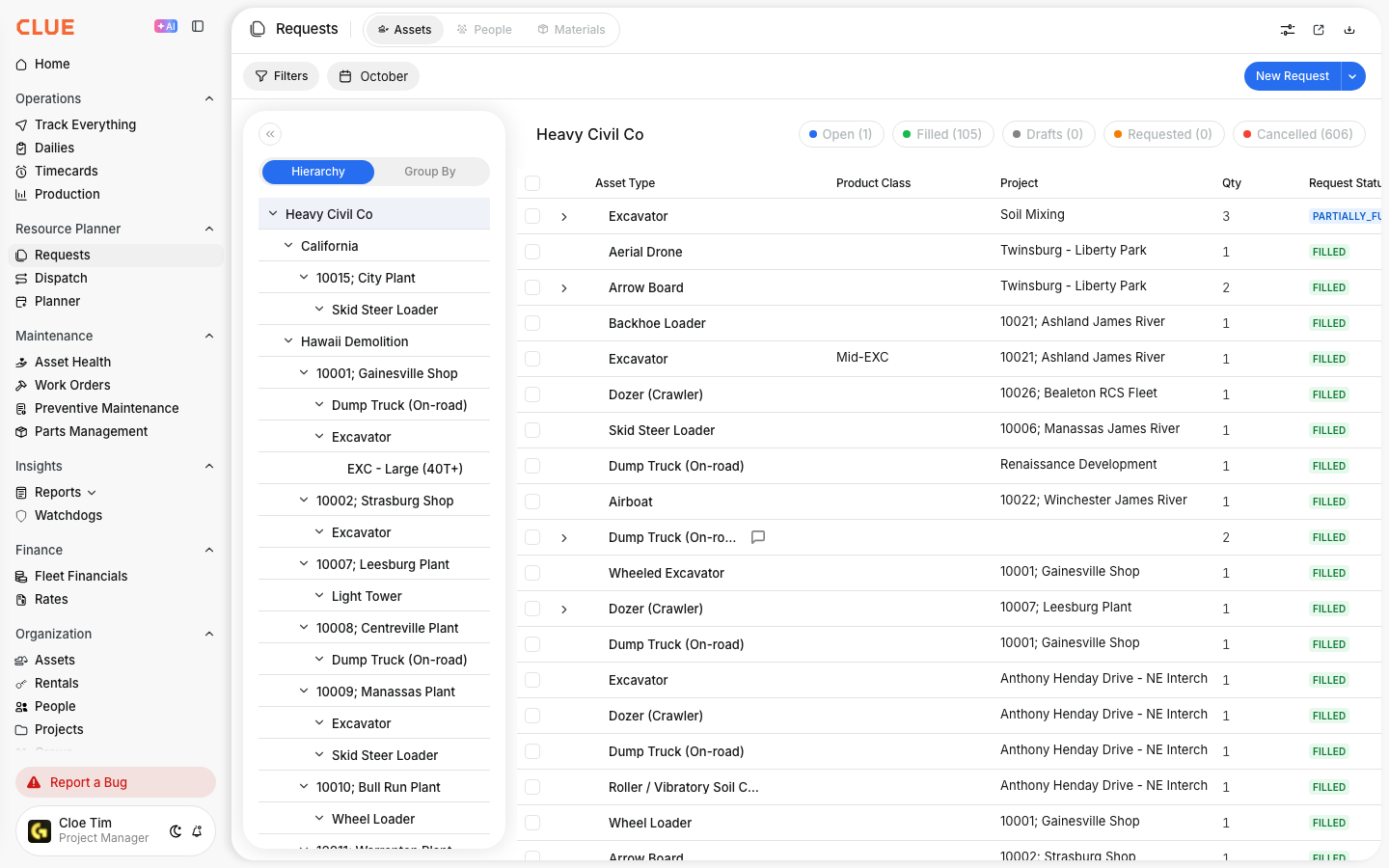Open Rentals in Organization
This screenshot has width=1389, height=868.
(x=56, y=683)
